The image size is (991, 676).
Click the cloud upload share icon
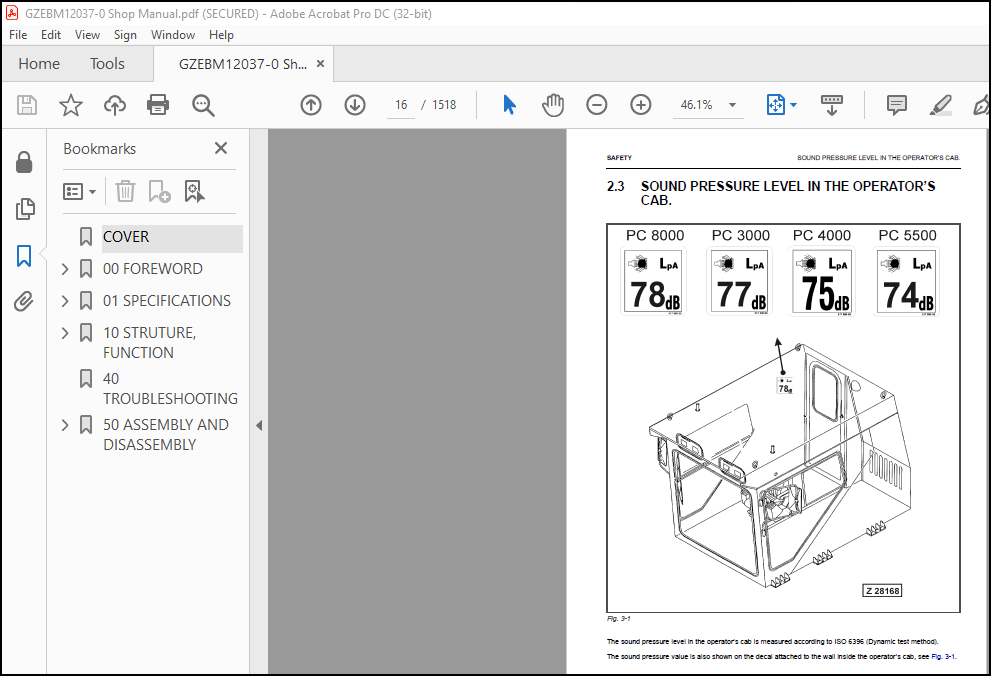(115, 105)
